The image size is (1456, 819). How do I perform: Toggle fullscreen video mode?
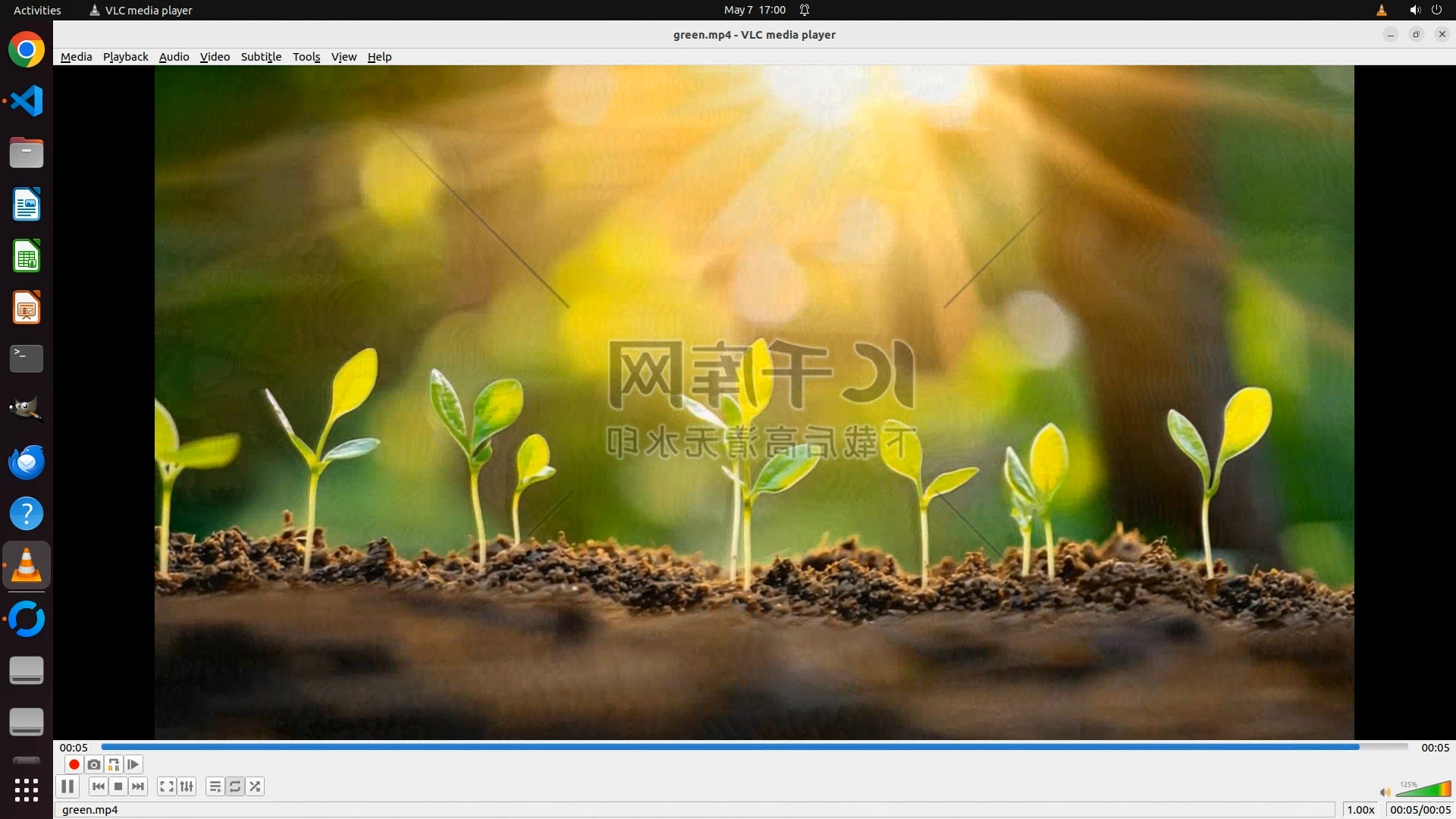pos(167,786)
